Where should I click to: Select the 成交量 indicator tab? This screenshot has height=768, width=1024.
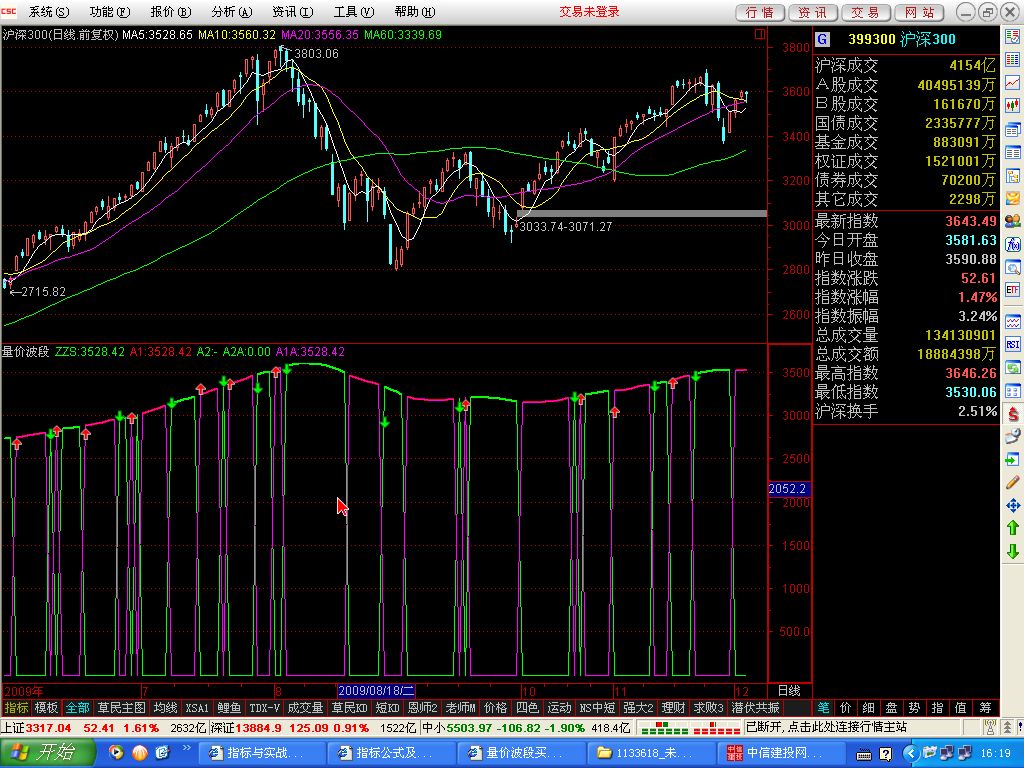tap(306, 708)
